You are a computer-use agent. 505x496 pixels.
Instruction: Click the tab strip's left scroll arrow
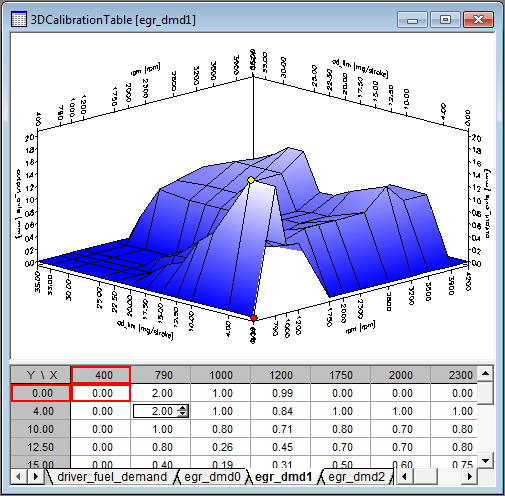point(18,477)
